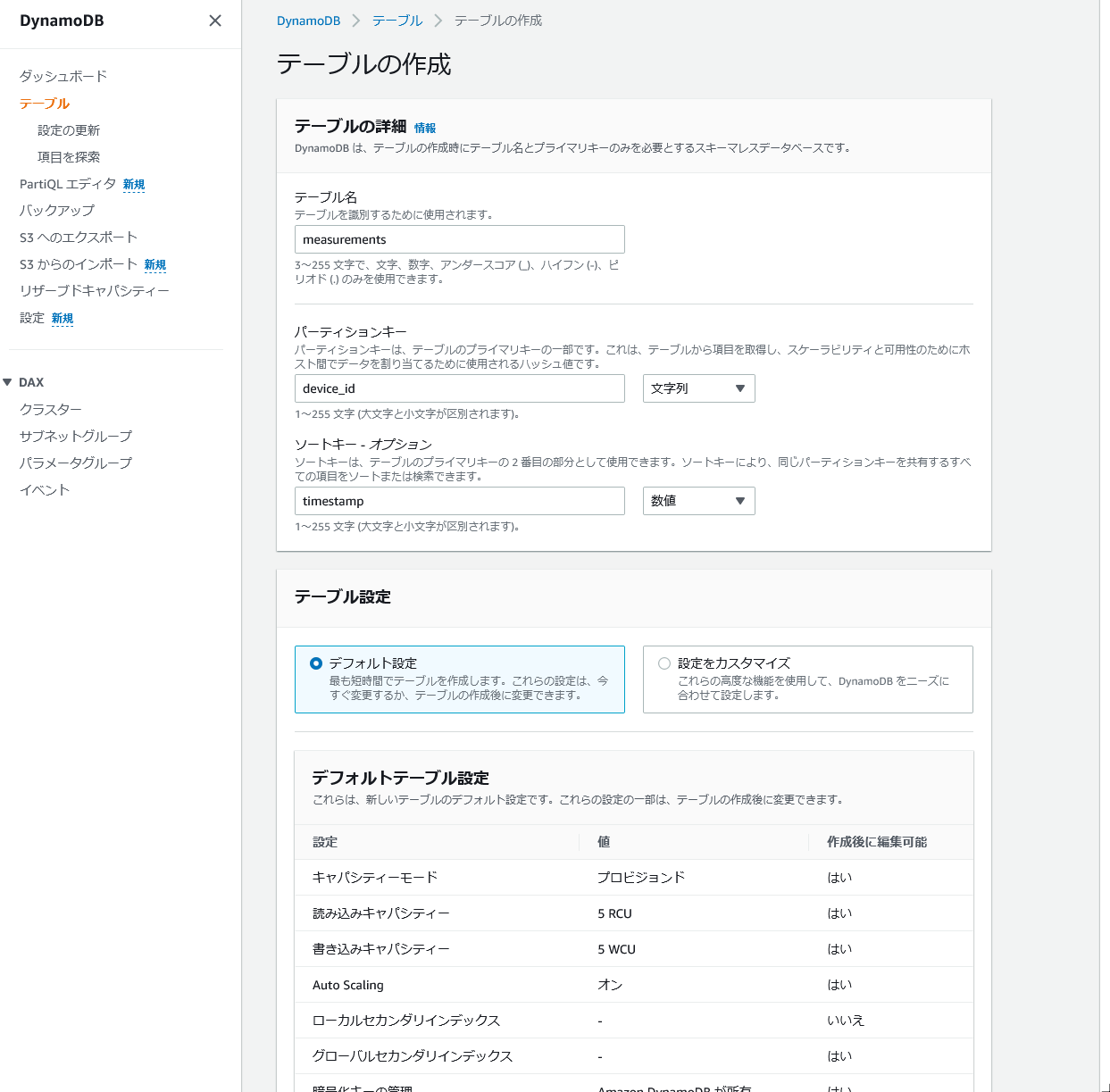Image resolution: width=1110 pixels, height=1092 pixels.
Task: Click the プロビジョンド value cell
Action: click(x=641, y=878)
